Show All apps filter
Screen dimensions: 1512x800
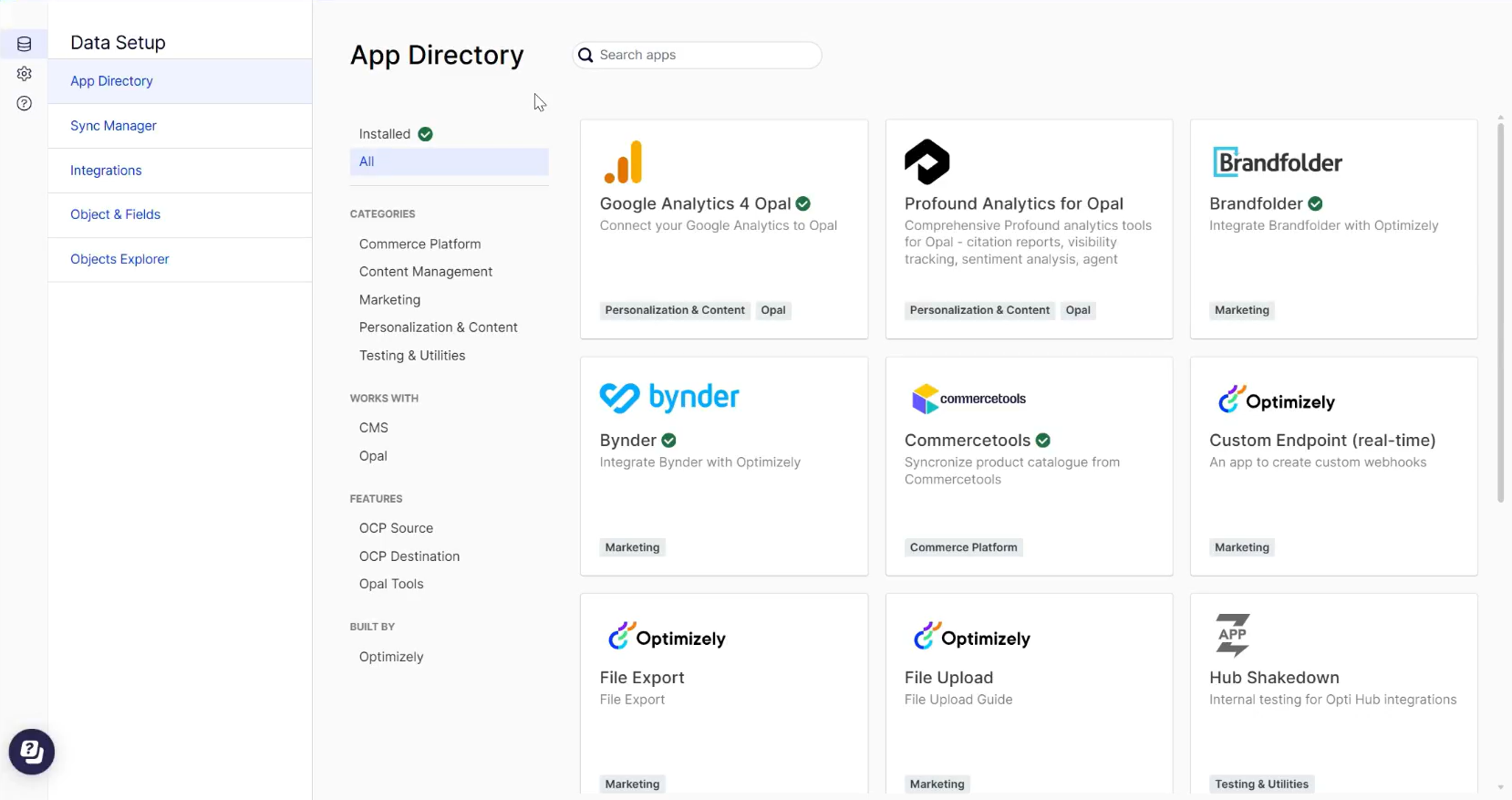point(449,161)
